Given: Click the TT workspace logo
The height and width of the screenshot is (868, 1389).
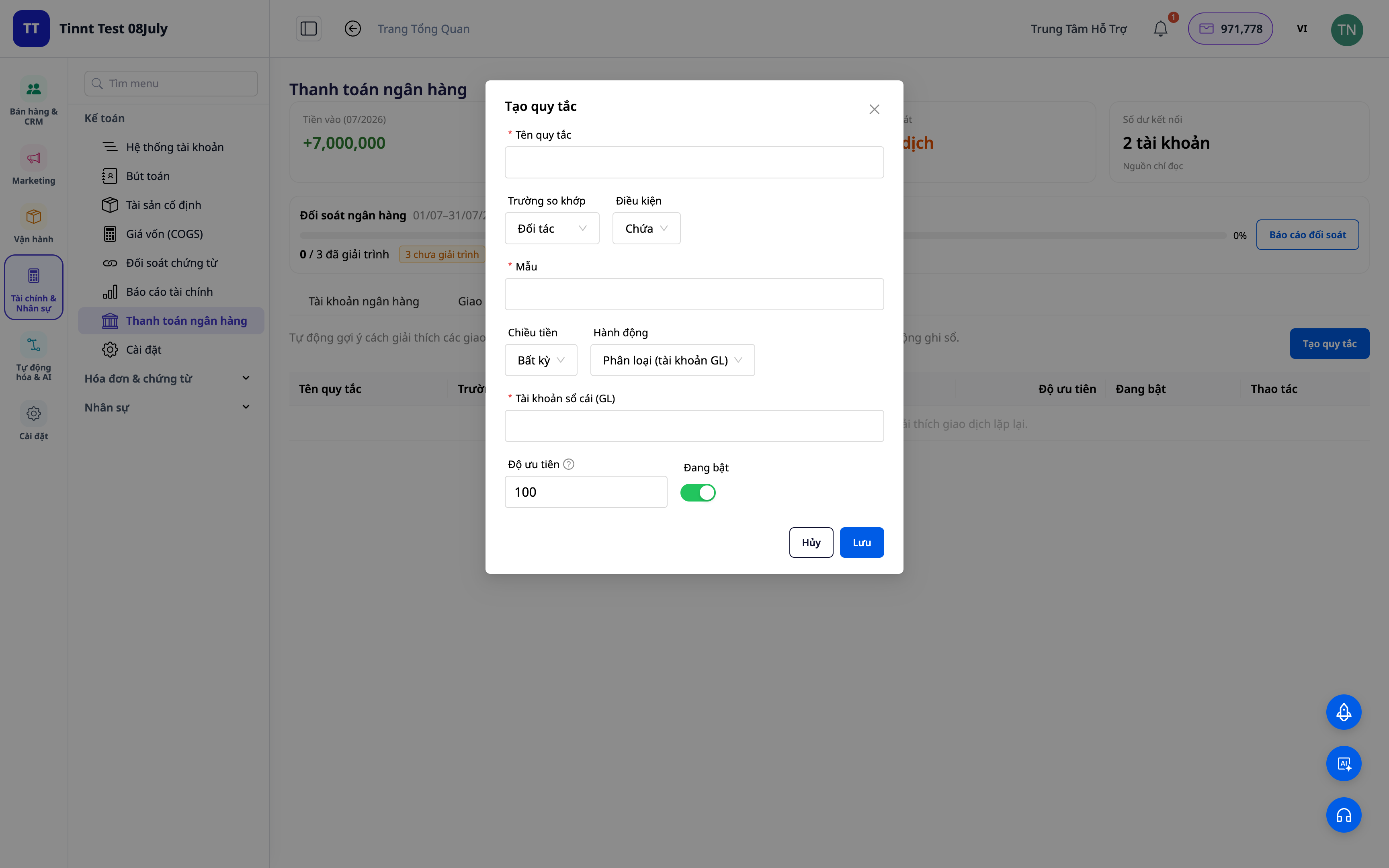Looking at the screenshot, I should point(31,29).
